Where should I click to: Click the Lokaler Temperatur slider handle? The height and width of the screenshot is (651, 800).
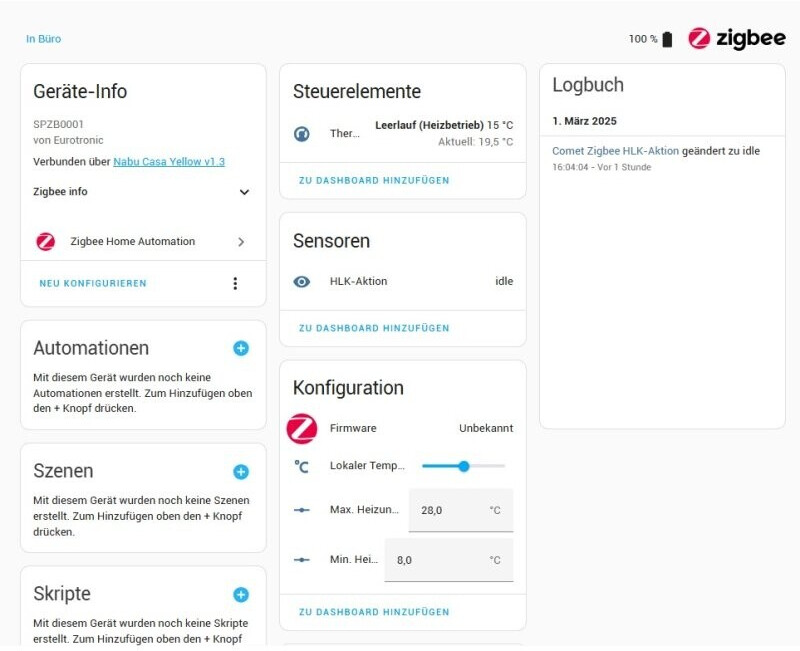(464, 466)
